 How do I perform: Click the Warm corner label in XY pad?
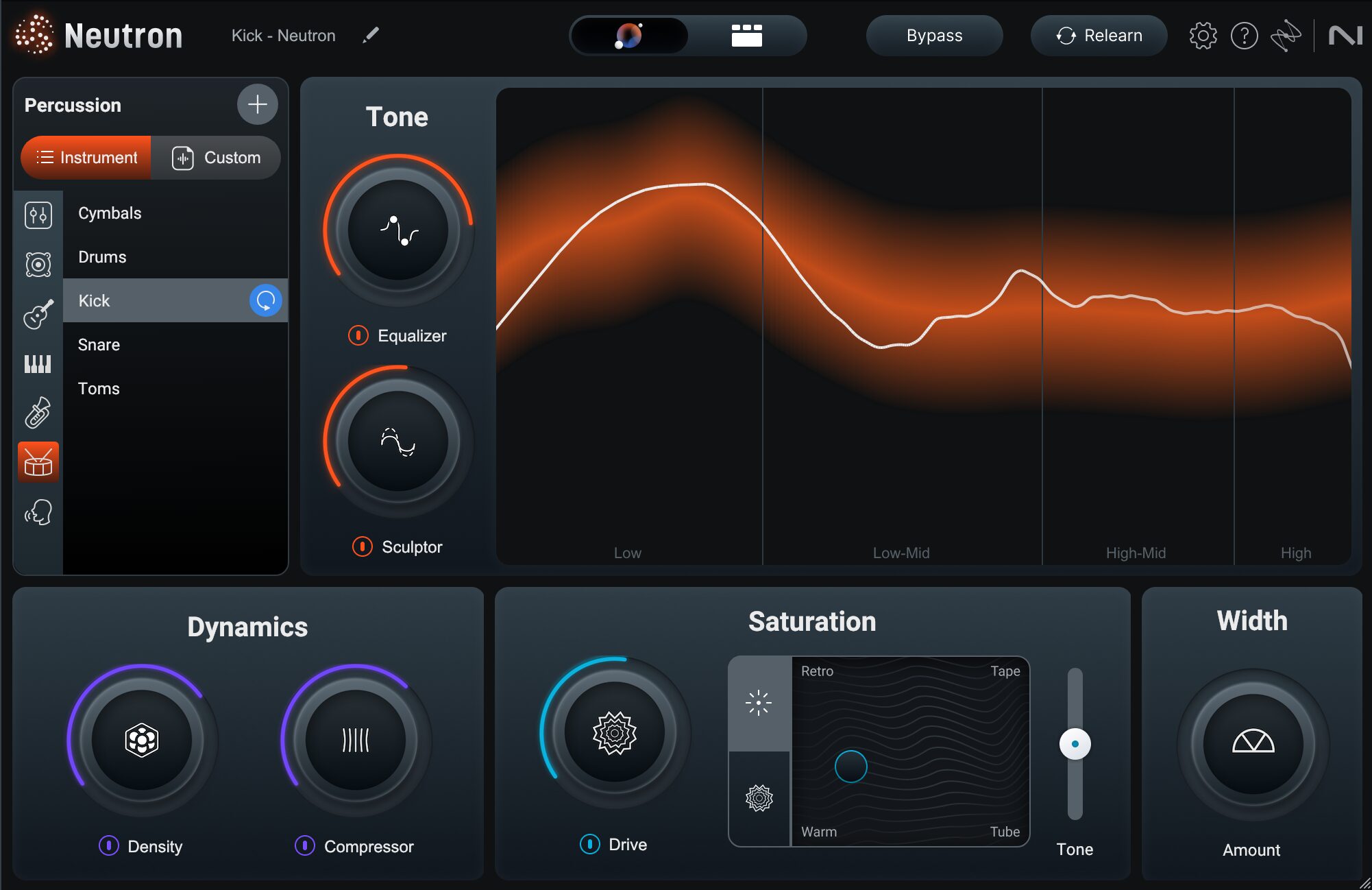[x=819, y=831]
